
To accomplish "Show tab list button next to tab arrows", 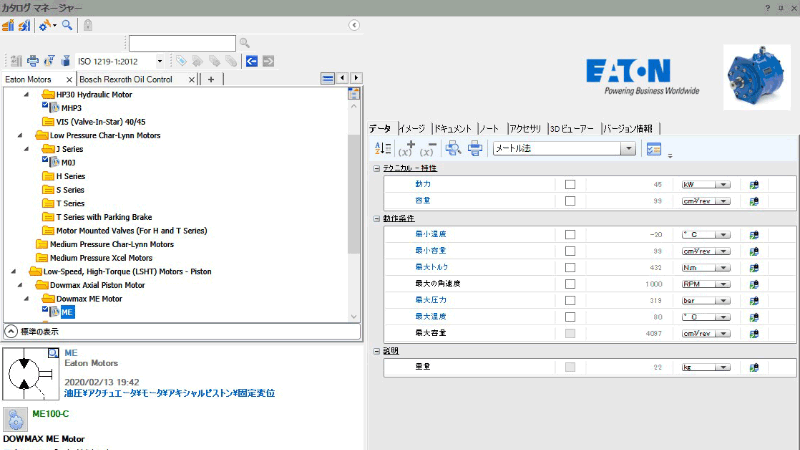I will coord(328,79).
